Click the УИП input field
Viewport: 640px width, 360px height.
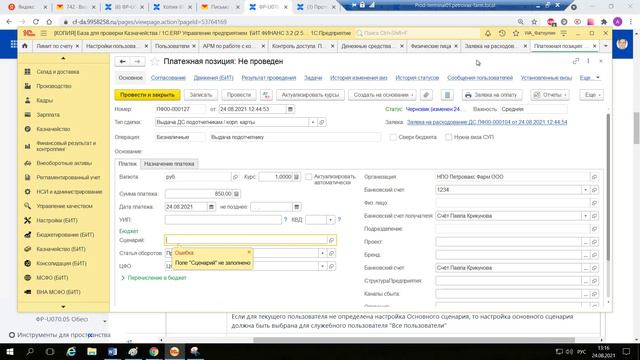[223, 220]
